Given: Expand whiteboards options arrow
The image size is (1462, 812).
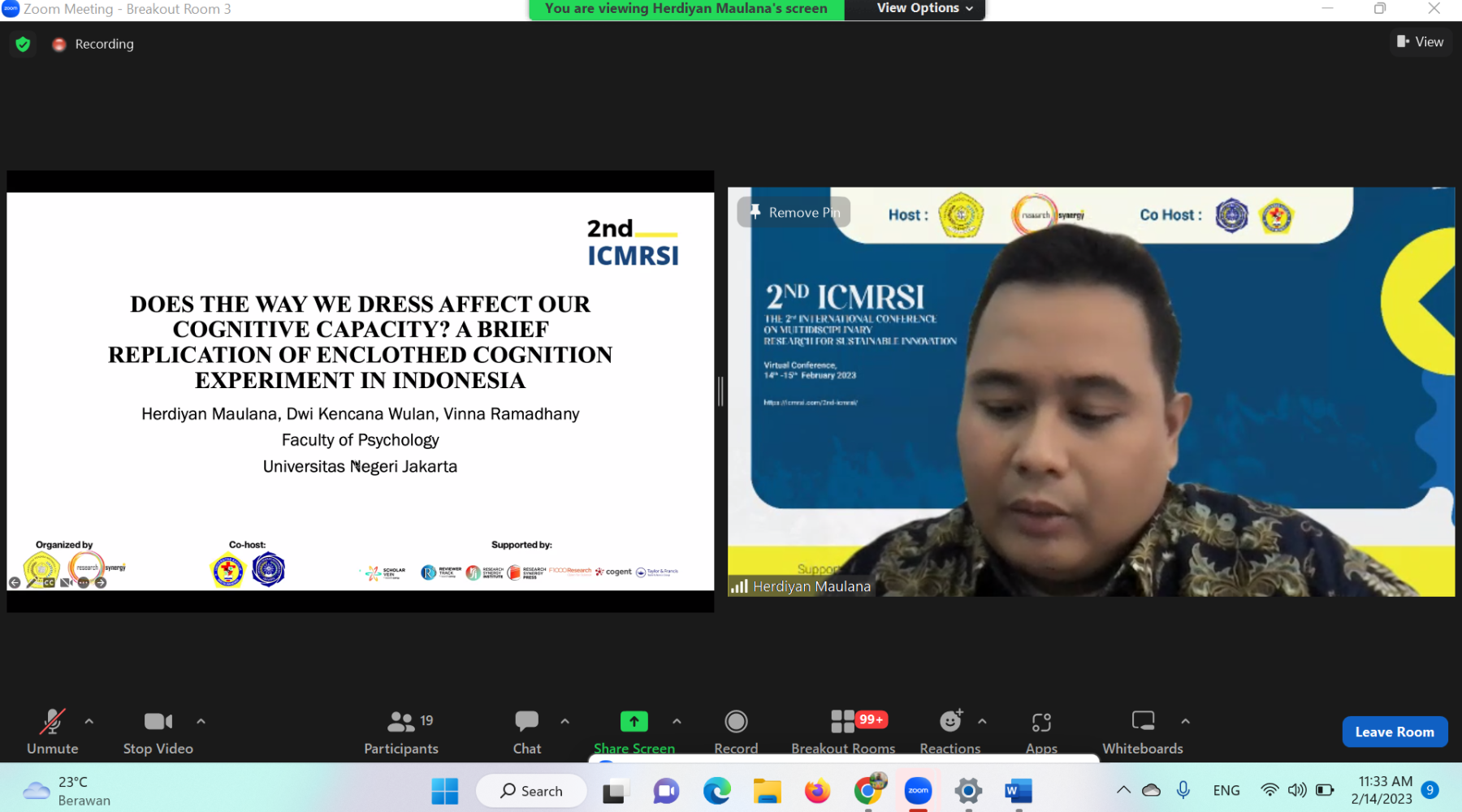Looking at the screenshot, I should pos(1185,721).
